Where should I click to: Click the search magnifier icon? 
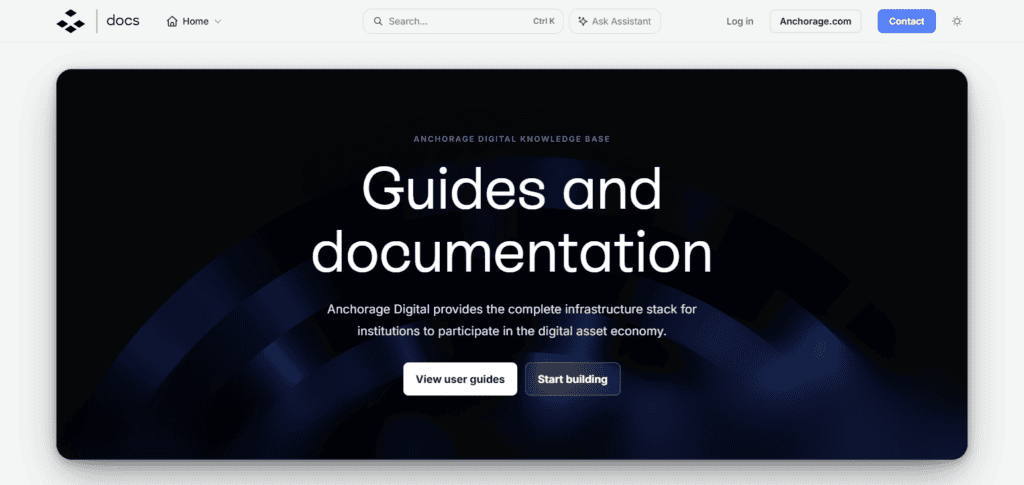click(x=377, y=21)
